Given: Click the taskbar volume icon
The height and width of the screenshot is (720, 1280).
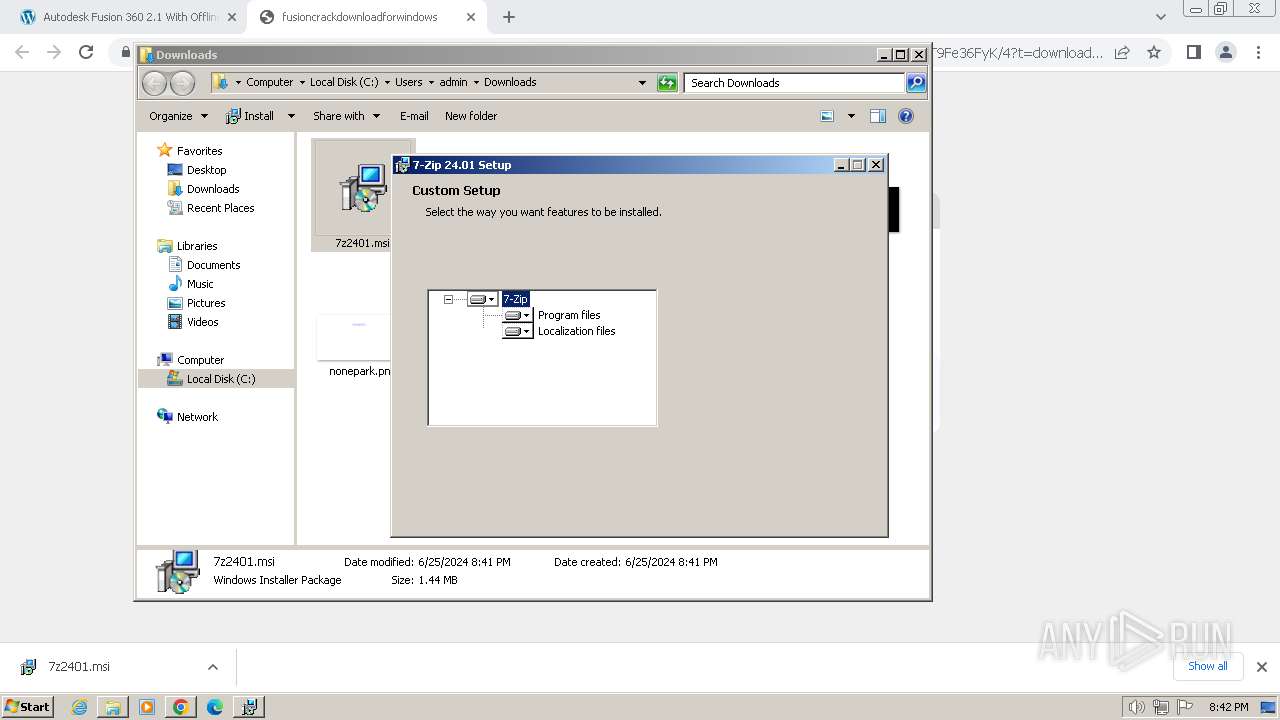Looking at the screenshot, I should 1137,707.
